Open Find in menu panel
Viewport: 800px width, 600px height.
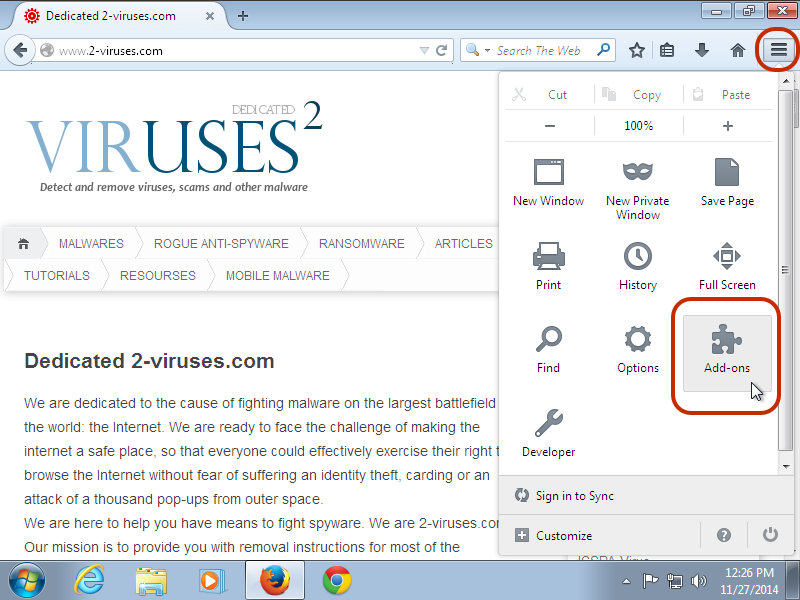pos(548,349)
